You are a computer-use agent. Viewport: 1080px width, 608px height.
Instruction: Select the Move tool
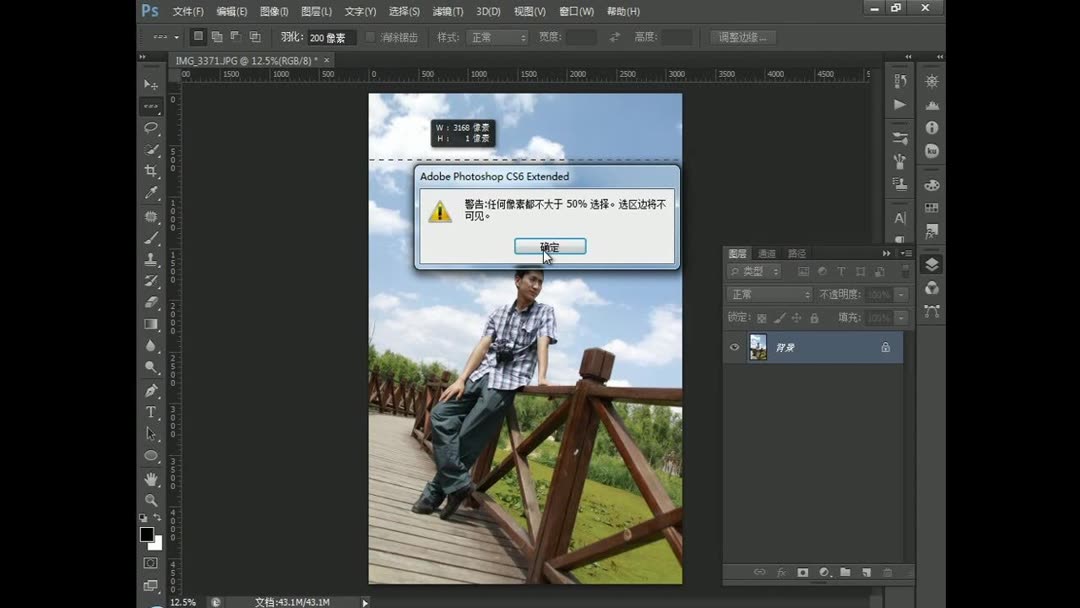[x=151, y=85]
